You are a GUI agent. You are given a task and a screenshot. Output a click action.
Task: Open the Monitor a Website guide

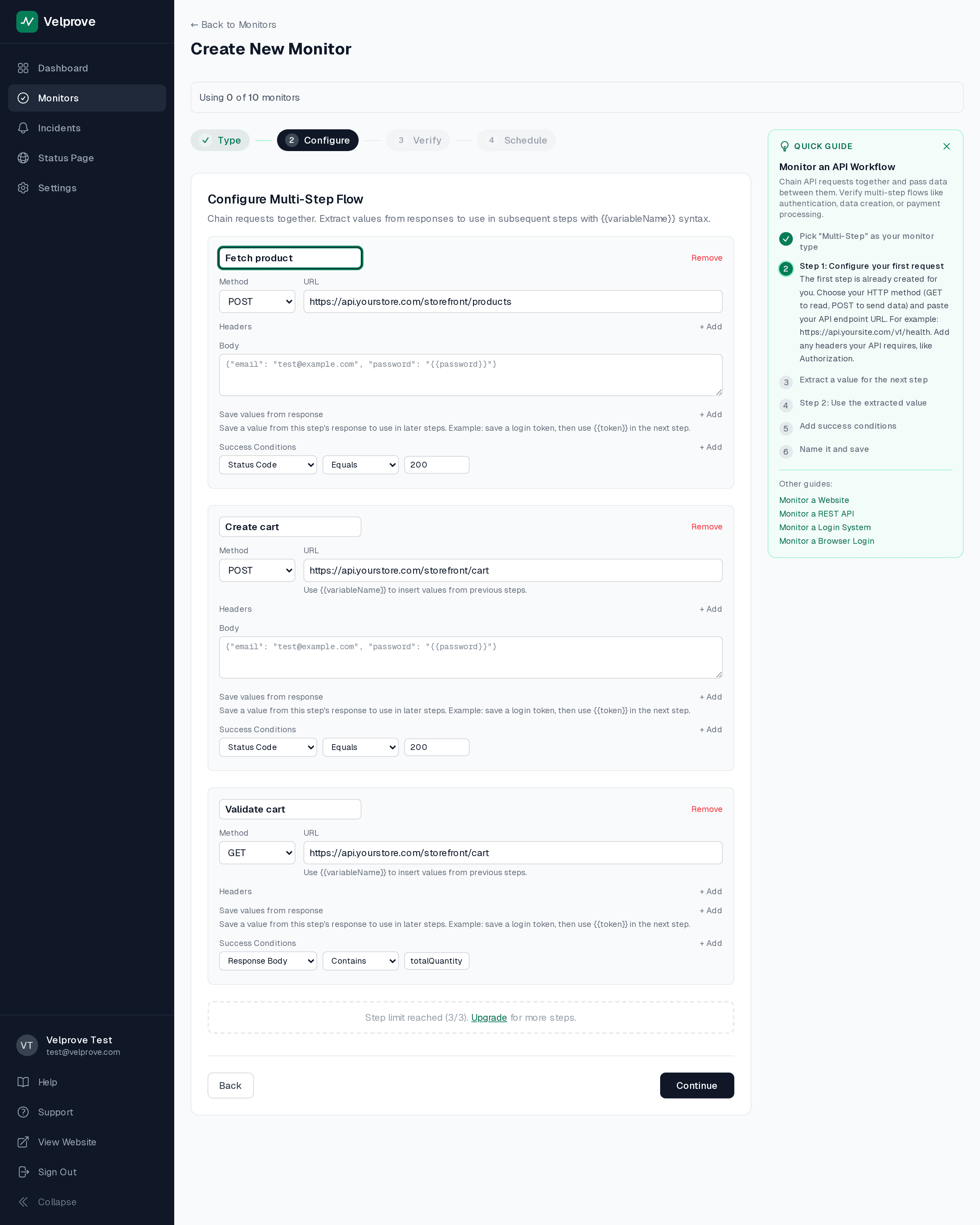coord(814,500)
